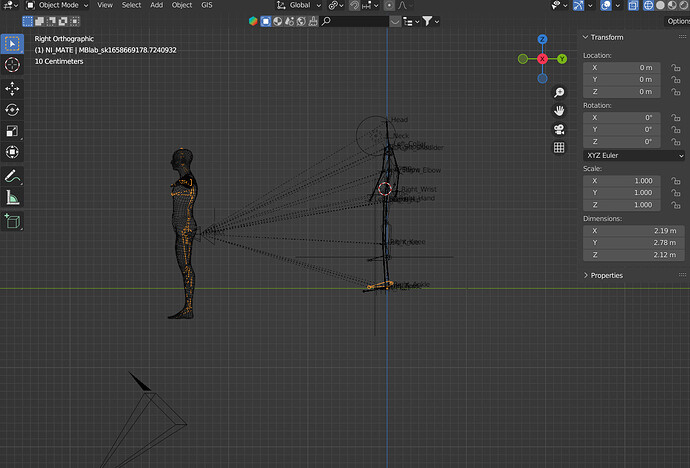Click the search field

pyautogui.click(x=354, y=21)
